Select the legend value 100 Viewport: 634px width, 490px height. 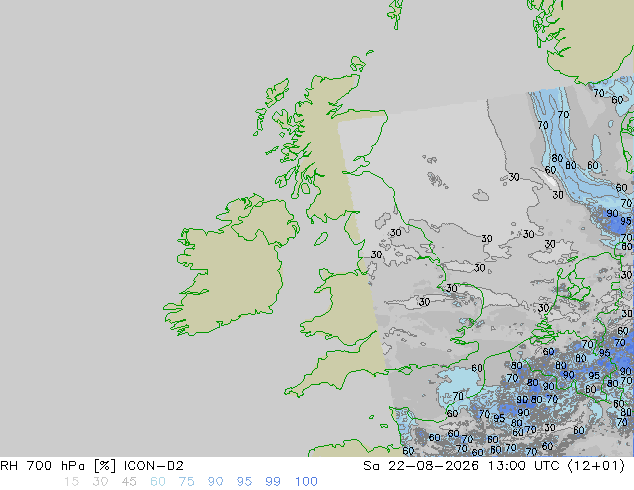coord(306,482)
